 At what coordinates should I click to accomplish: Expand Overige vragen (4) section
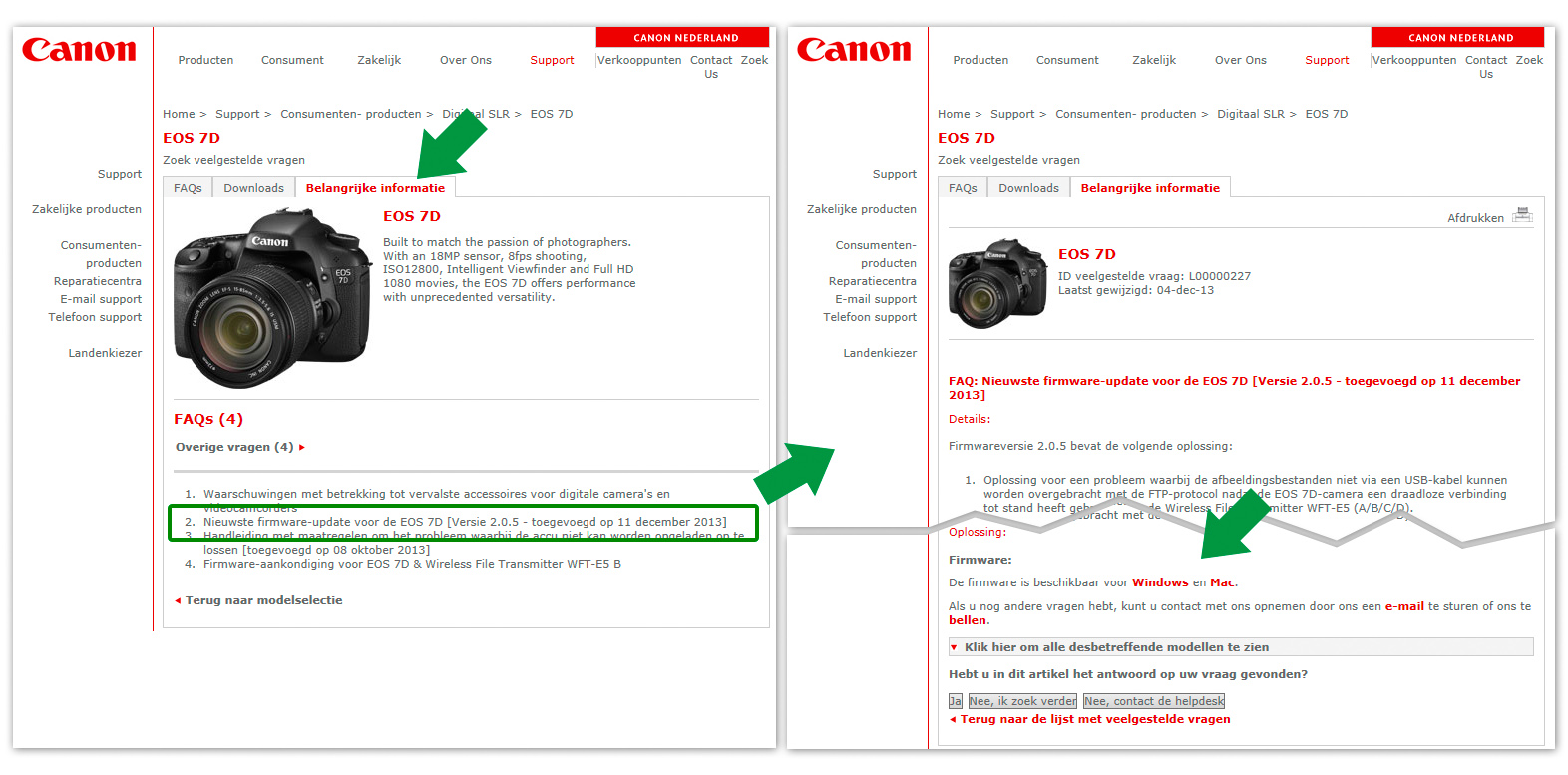(240, 447)
